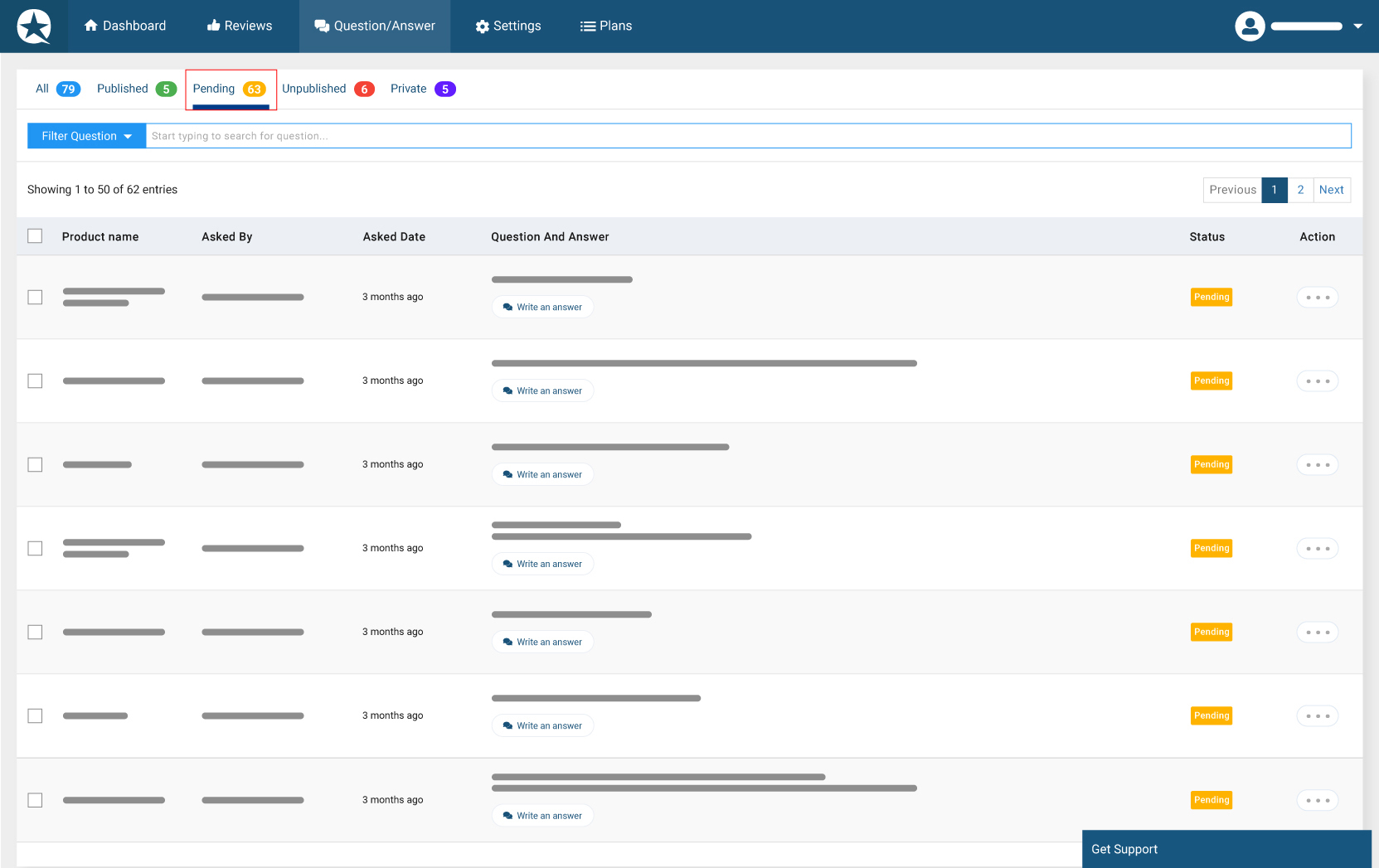Open the sixth row's three-dot action menu
This screenshot has height=868, width=1379.
[1318, 715]
